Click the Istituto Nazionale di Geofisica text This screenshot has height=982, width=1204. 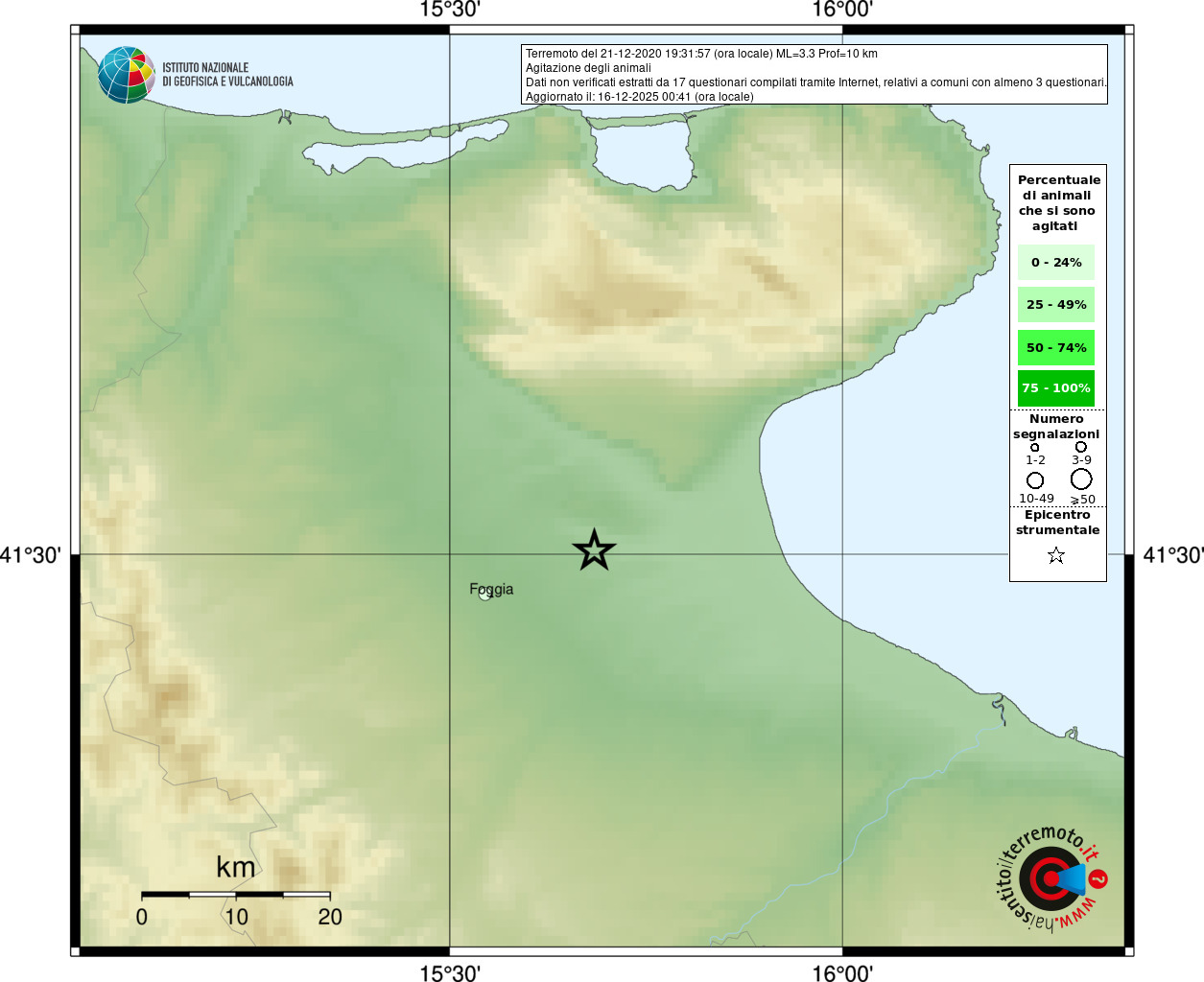click(227, 75)
